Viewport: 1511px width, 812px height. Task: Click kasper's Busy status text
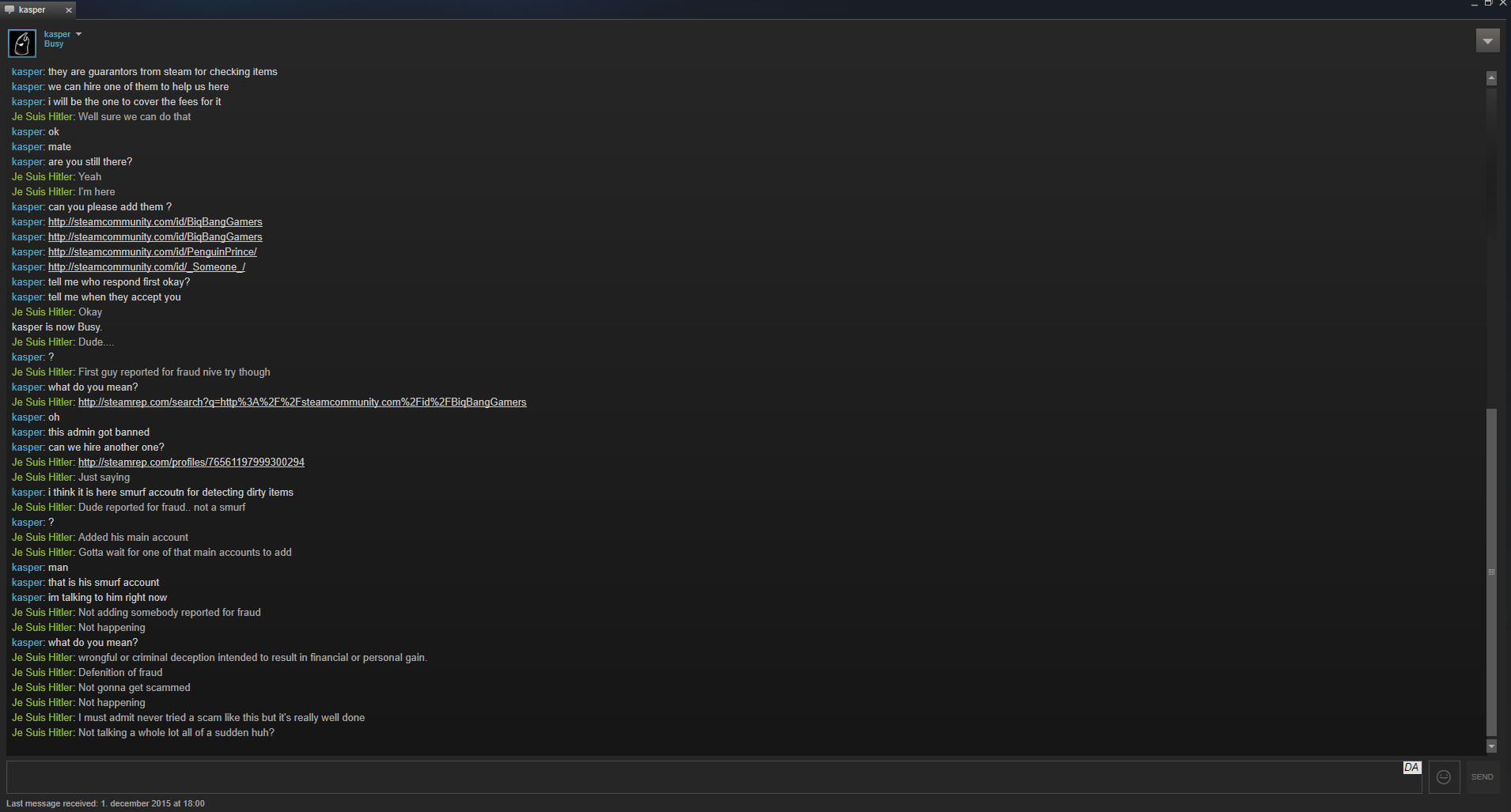pos(54,44)
